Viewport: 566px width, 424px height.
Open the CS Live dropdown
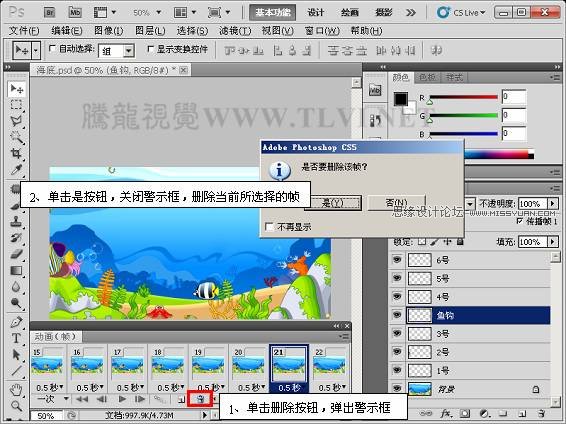point(461,13)
